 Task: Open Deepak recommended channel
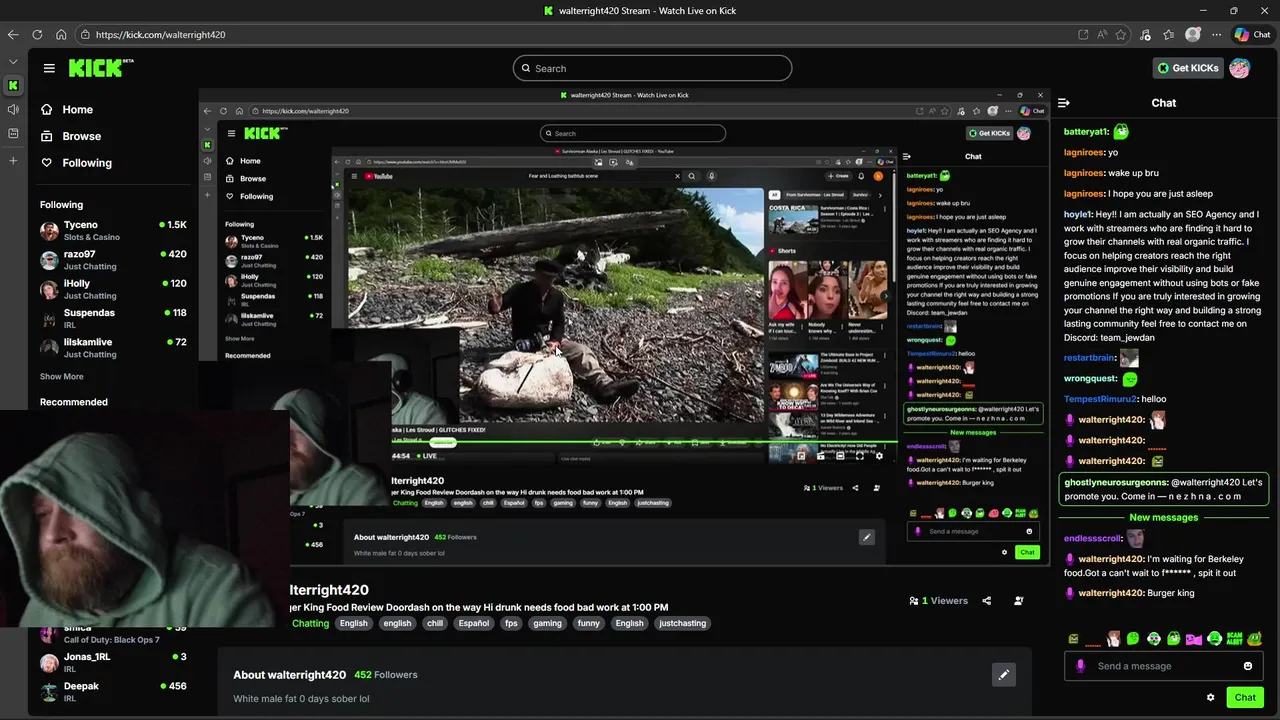click(x=113, y=691)
